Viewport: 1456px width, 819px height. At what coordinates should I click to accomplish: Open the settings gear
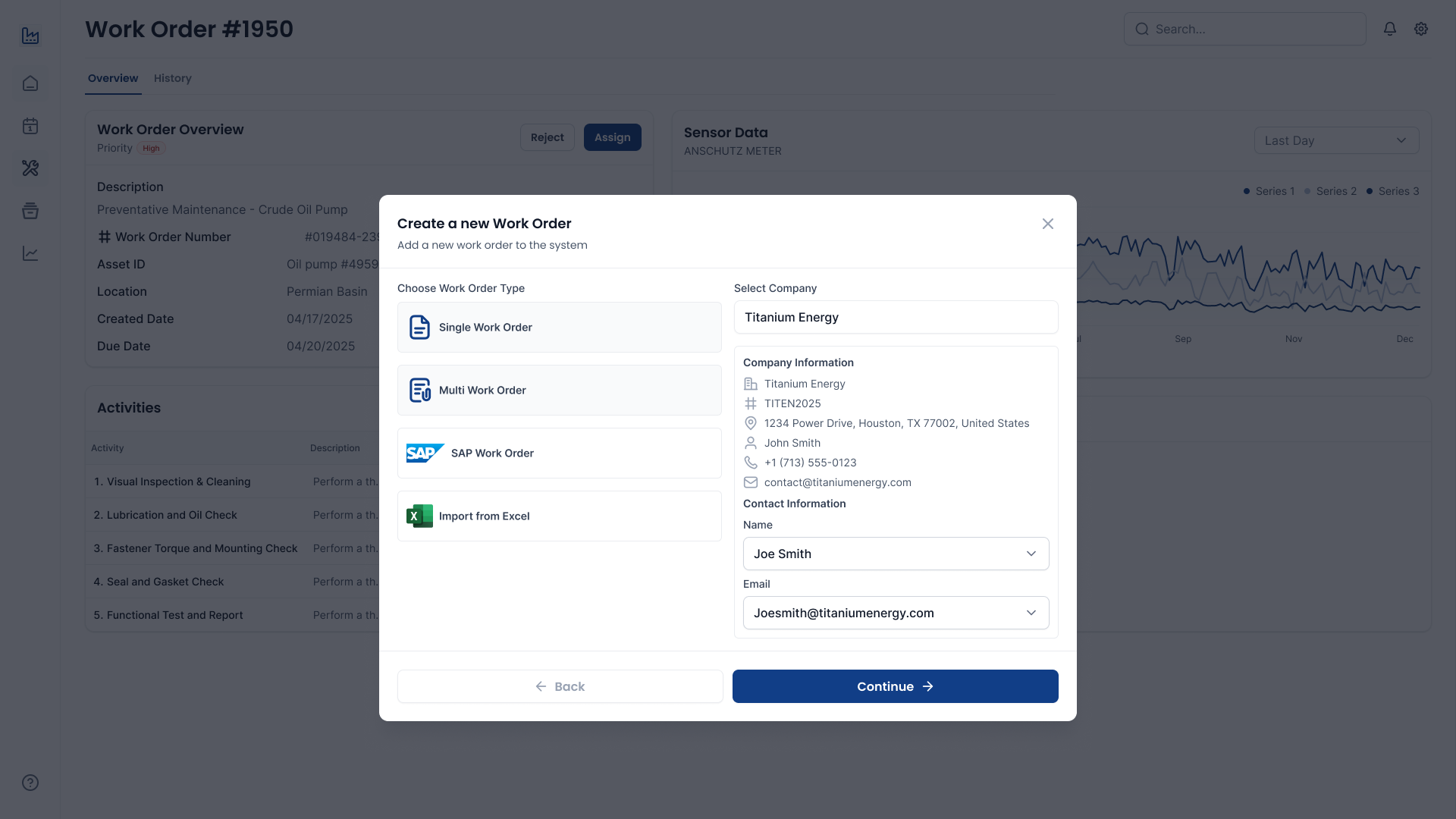(x=1421, y=28)
